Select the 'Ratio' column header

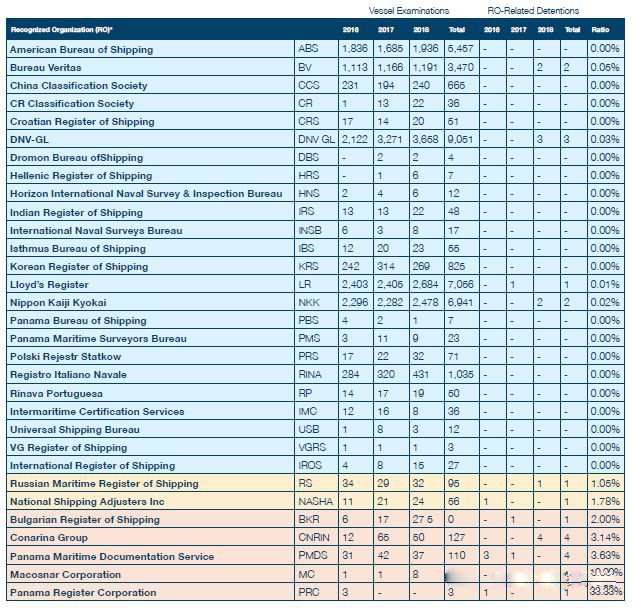[x=600, y=29]
